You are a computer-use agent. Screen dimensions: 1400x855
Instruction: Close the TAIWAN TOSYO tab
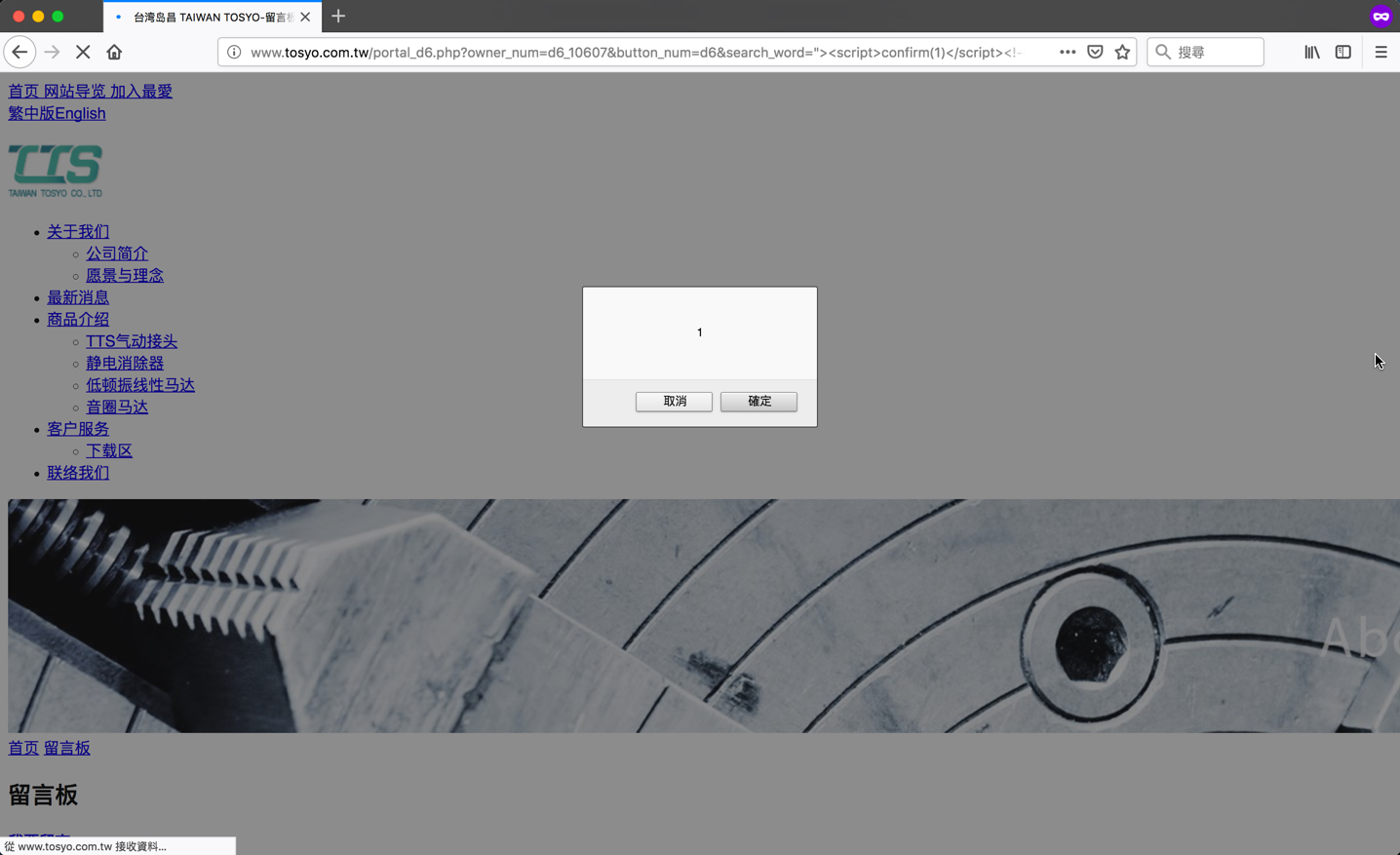tap(305, 17)
